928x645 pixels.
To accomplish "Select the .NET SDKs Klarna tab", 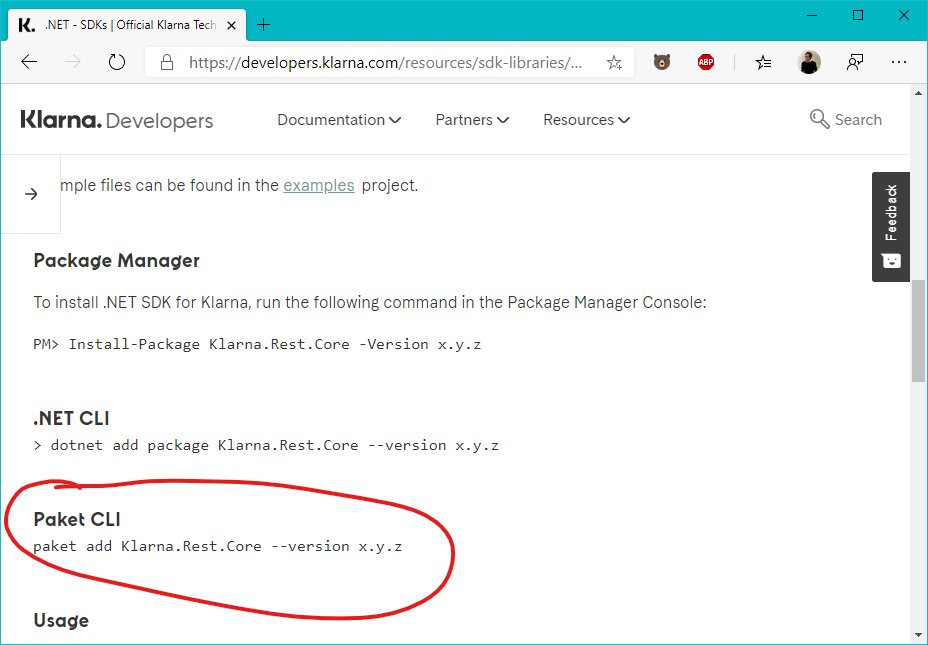I will [x=127, y=25].
